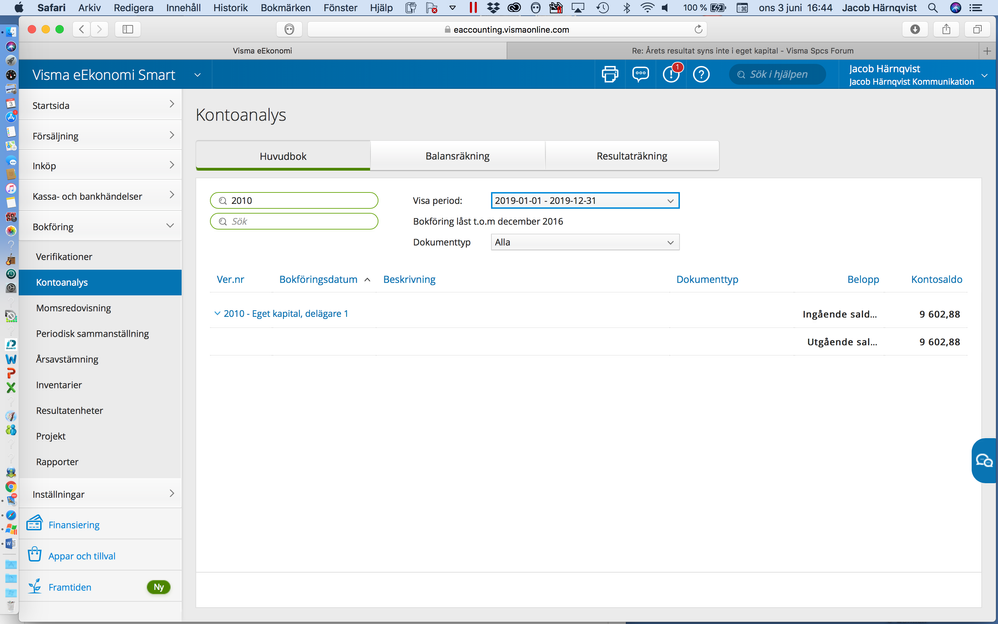Viewport: 998px width, 624px height.
Task: Click Safari address bar eaccounting.vismaonline.com
Action: point(507,29)
